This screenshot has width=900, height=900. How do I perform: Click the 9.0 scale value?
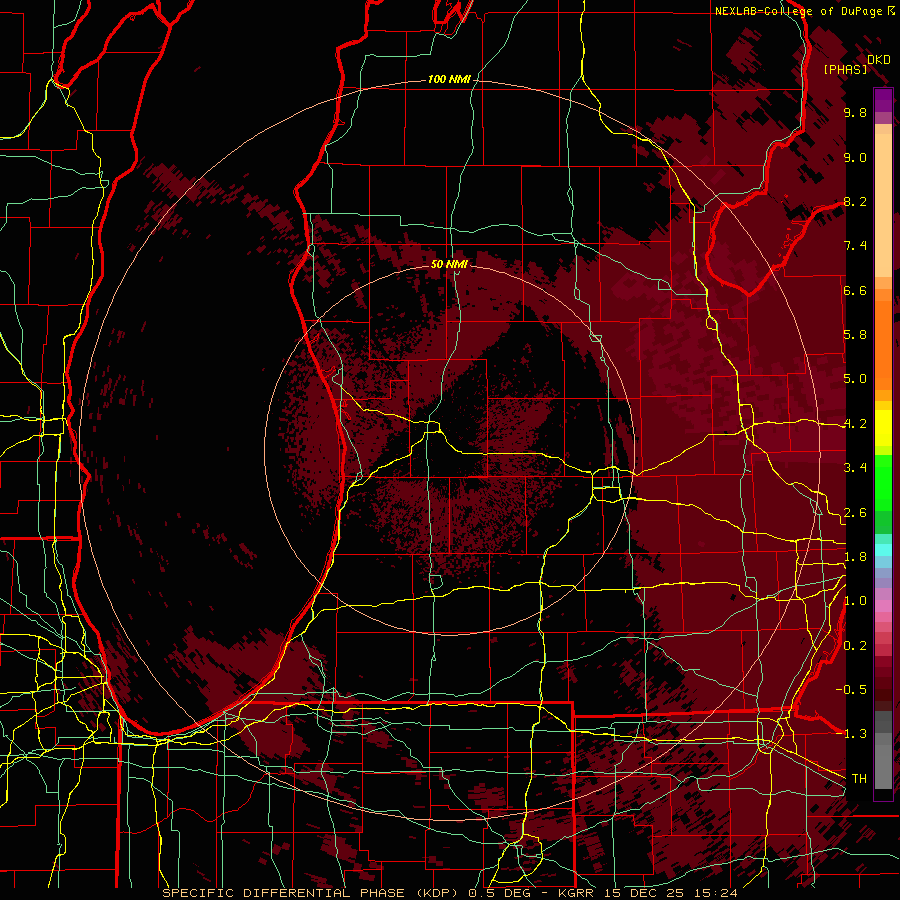coord(855,157)
